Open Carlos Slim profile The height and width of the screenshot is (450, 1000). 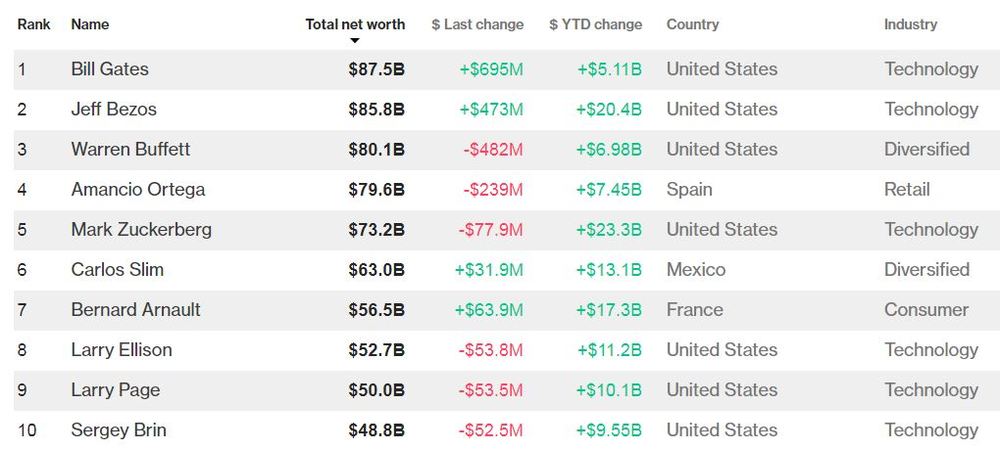[117, 269]
